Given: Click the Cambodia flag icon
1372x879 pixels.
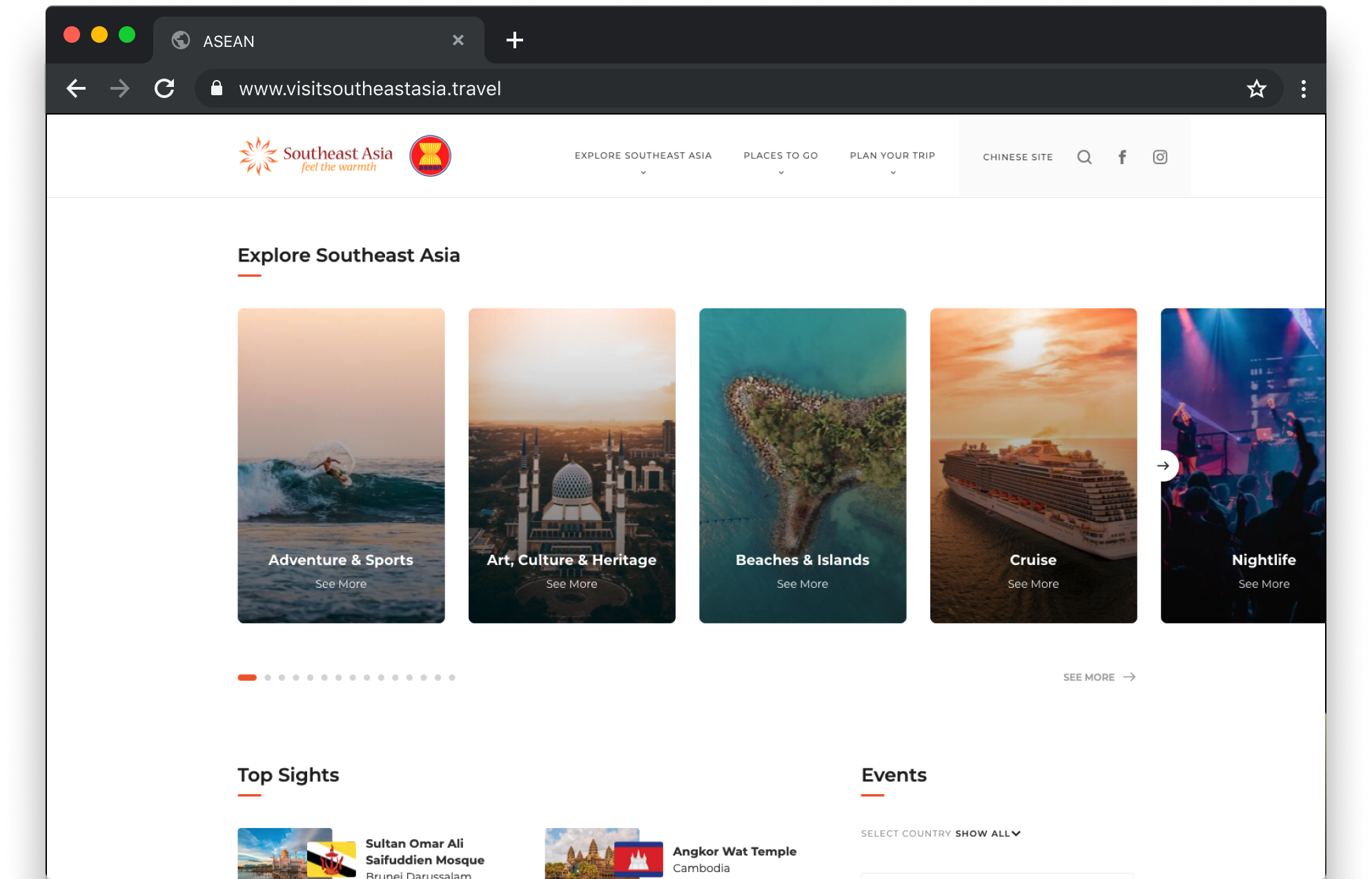Looking at the screenshot, I should tap(638, 859).
